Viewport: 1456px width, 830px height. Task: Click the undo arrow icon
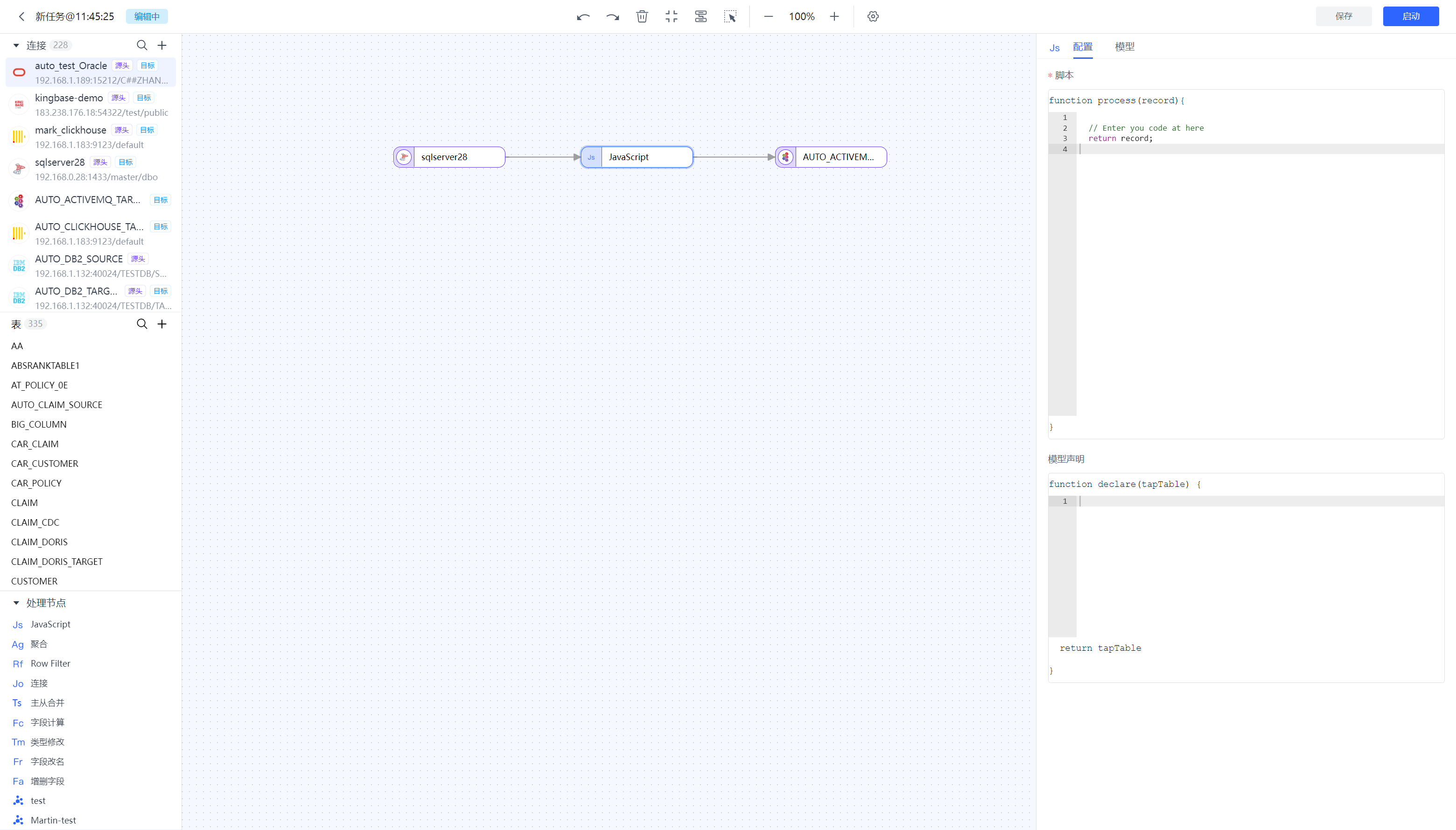point(583,16)
